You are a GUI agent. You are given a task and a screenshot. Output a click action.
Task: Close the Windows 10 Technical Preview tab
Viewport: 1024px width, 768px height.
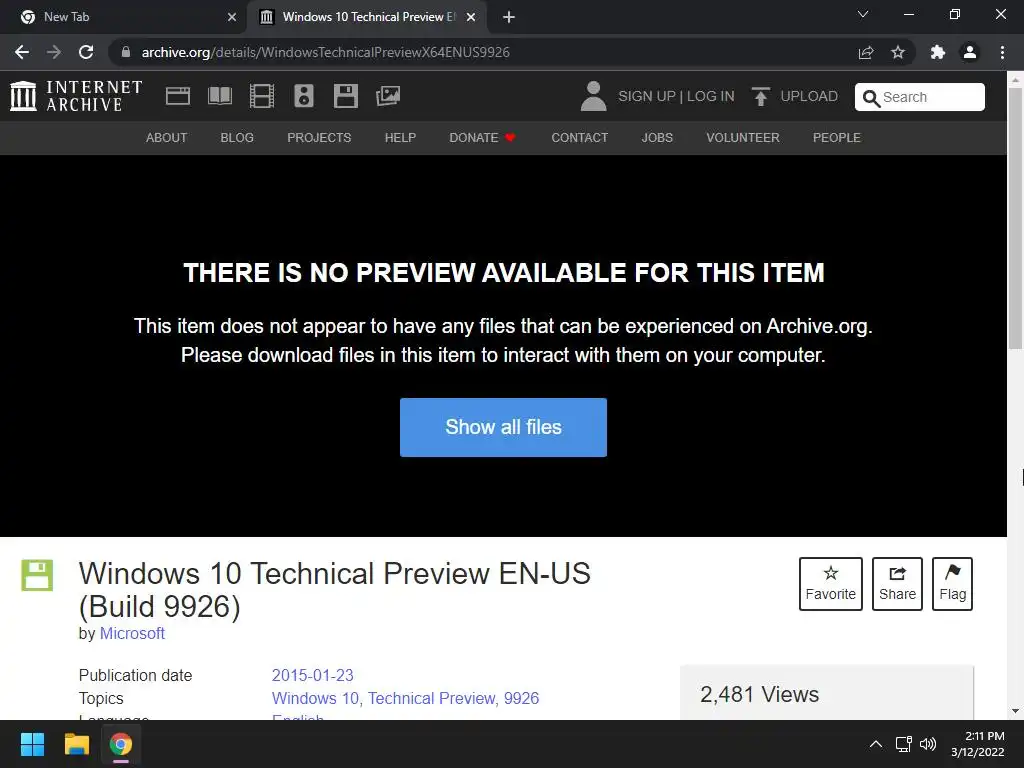tap(471, 17)
